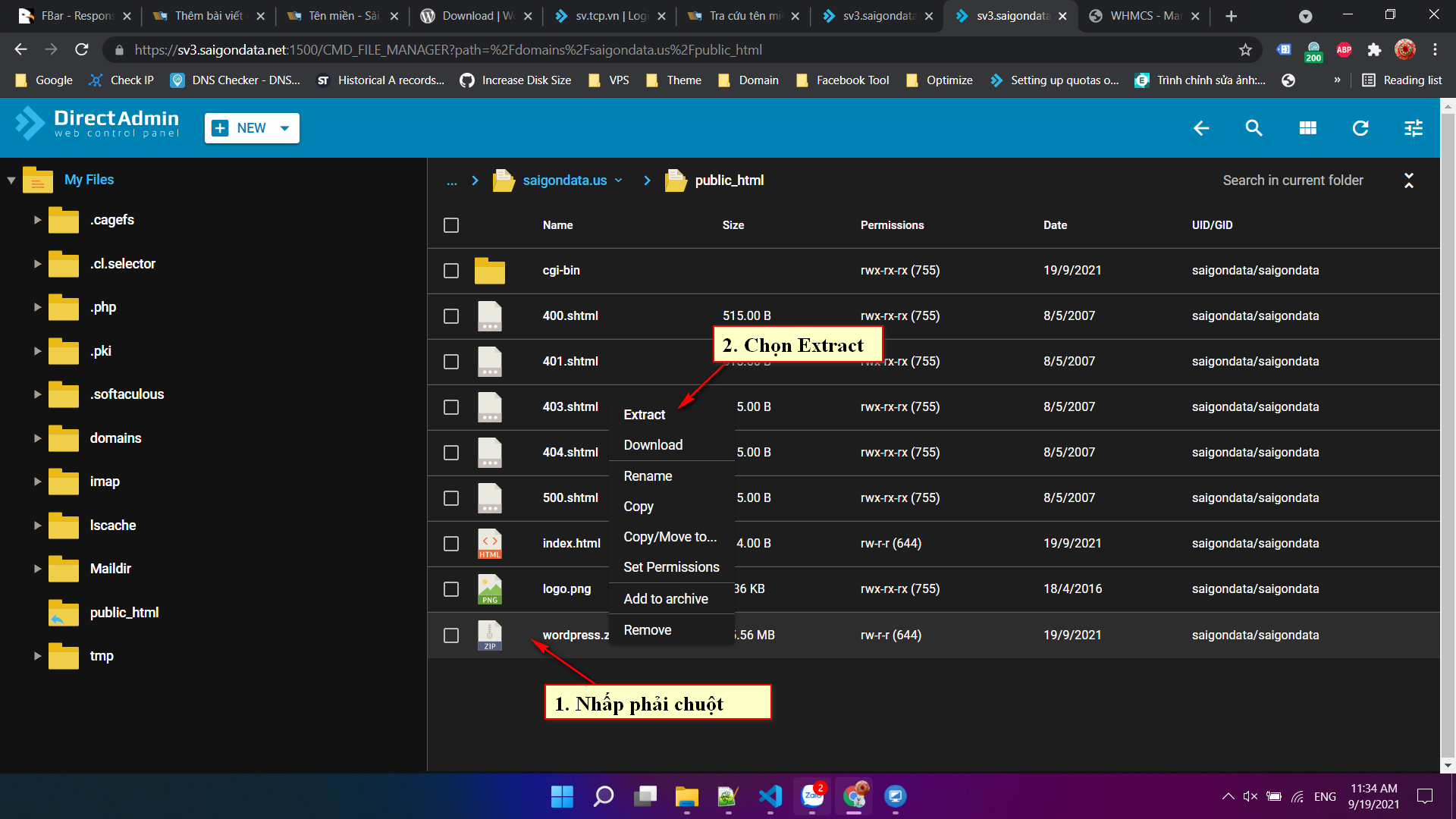Check the 403.shtml row checkbox
This screenshot has height=819, width=1456.
click(x=451, y=407)
